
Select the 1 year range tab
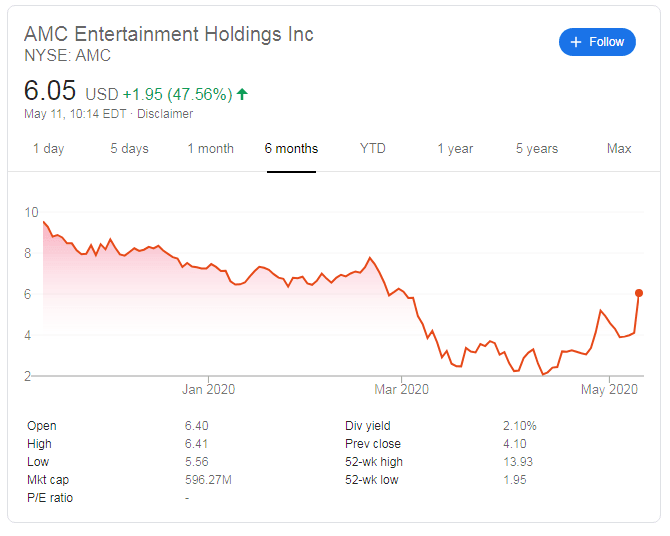point(455,149)
